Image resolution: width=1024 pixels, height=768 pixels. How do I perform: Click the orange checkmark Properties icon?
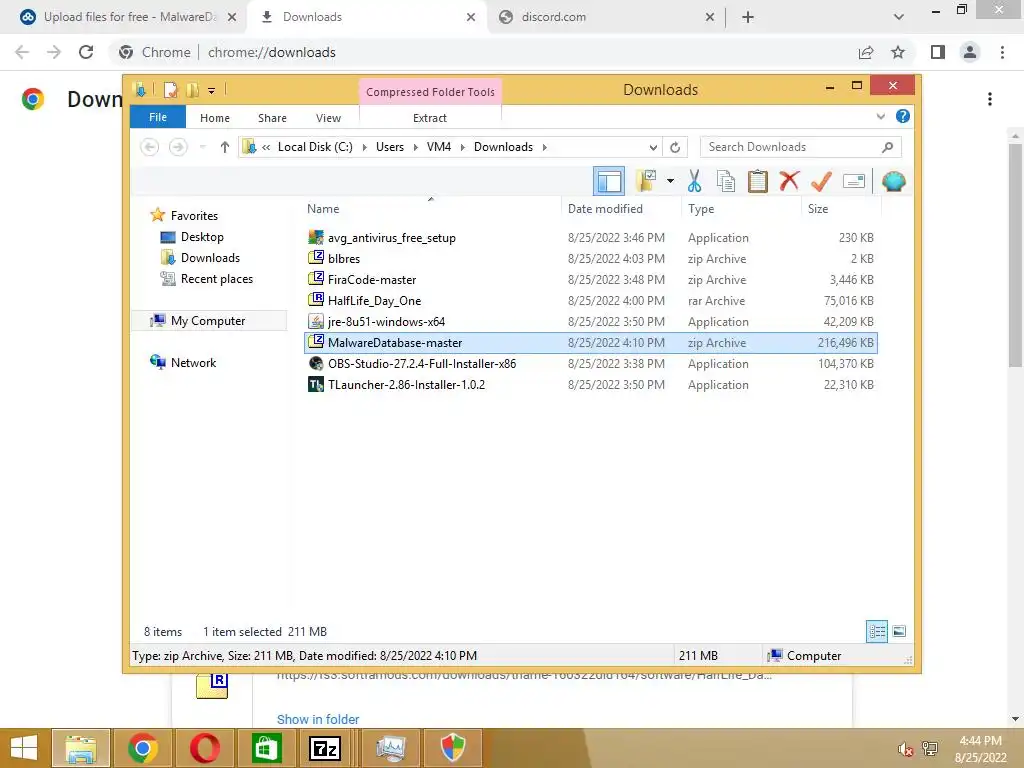click(821, 181)
